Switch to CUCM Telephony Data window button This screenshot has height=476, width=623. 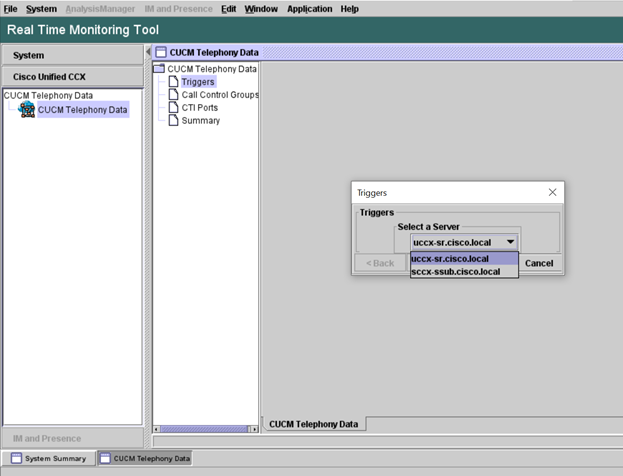145,458
